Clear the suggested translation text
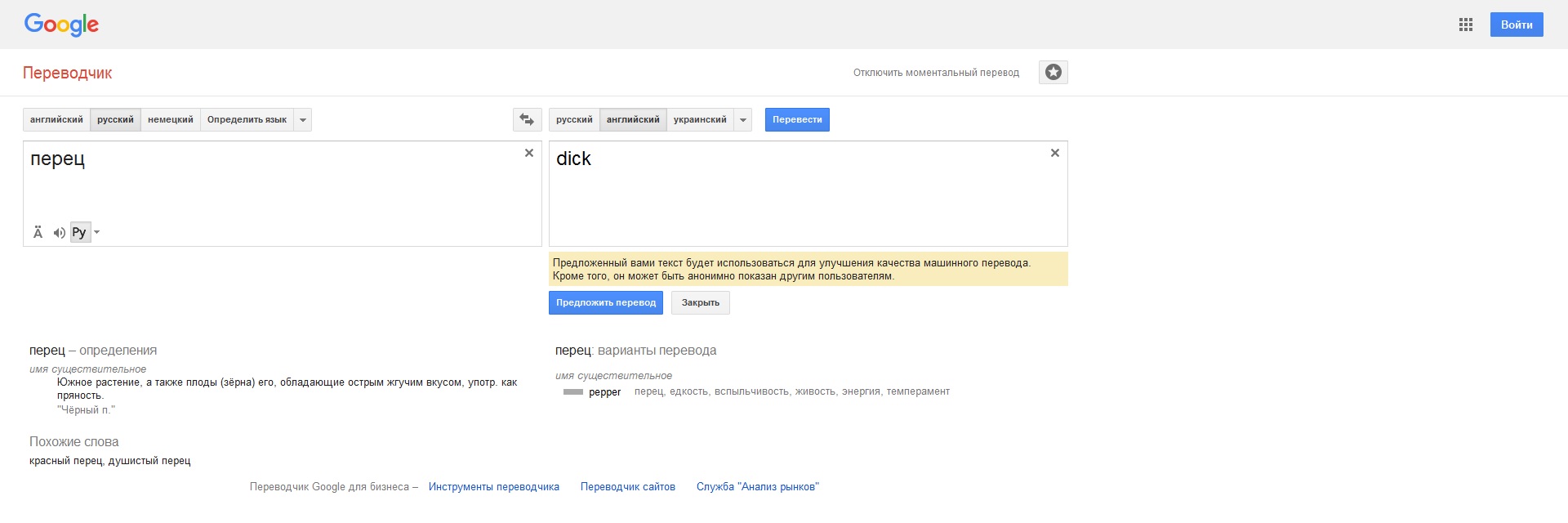1568x523 pixels. [1054, 153]
